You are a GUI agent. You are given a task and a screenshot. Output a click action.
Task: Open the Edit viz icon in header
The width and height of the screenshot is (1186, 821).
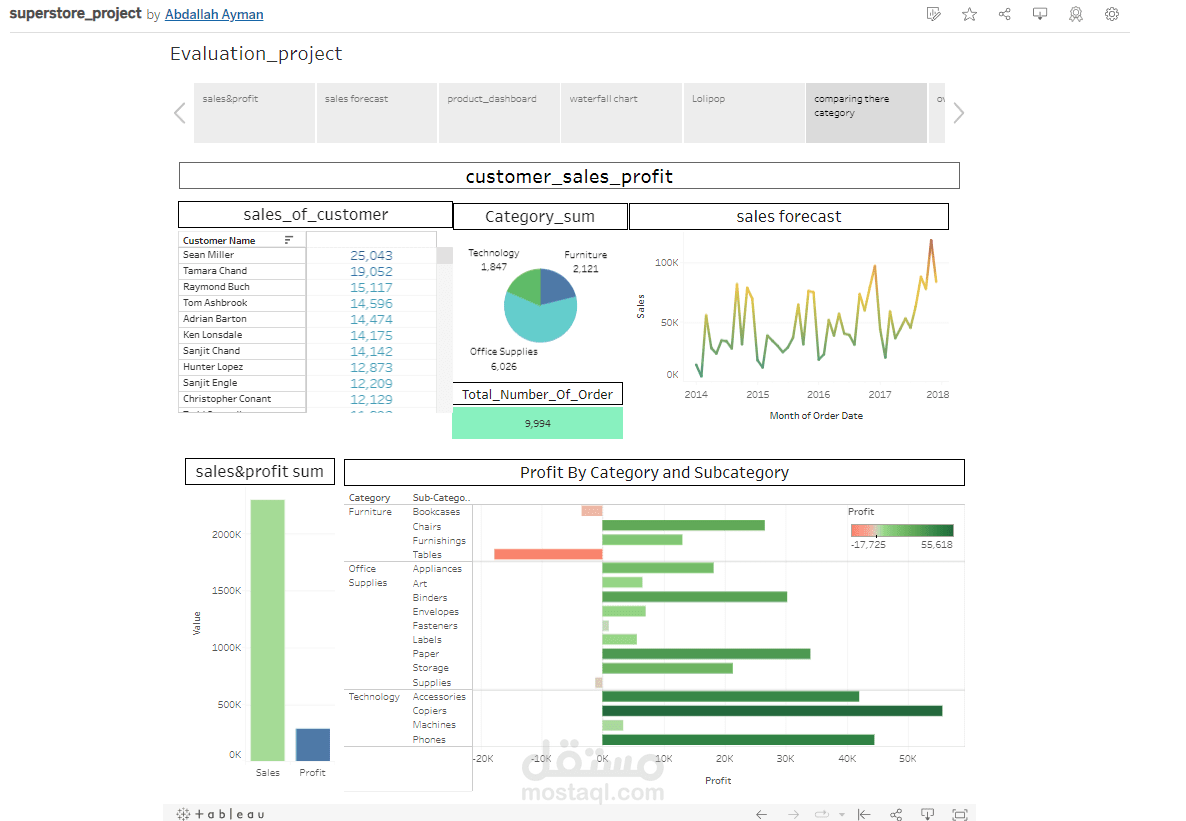pyautogui.click(x=933, y=14)
